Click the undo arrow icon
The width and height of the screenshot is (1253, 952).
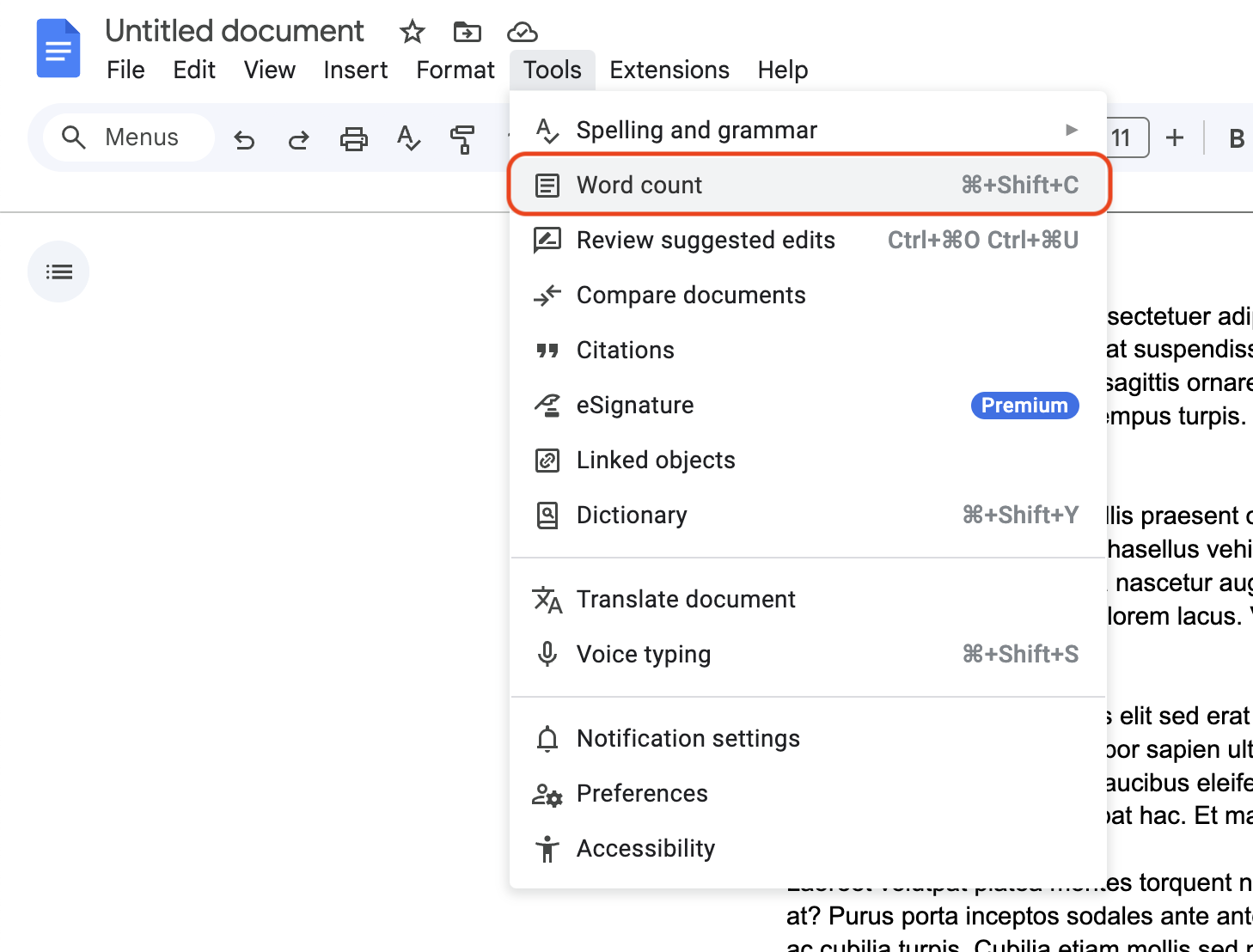[x=245, y=138]
